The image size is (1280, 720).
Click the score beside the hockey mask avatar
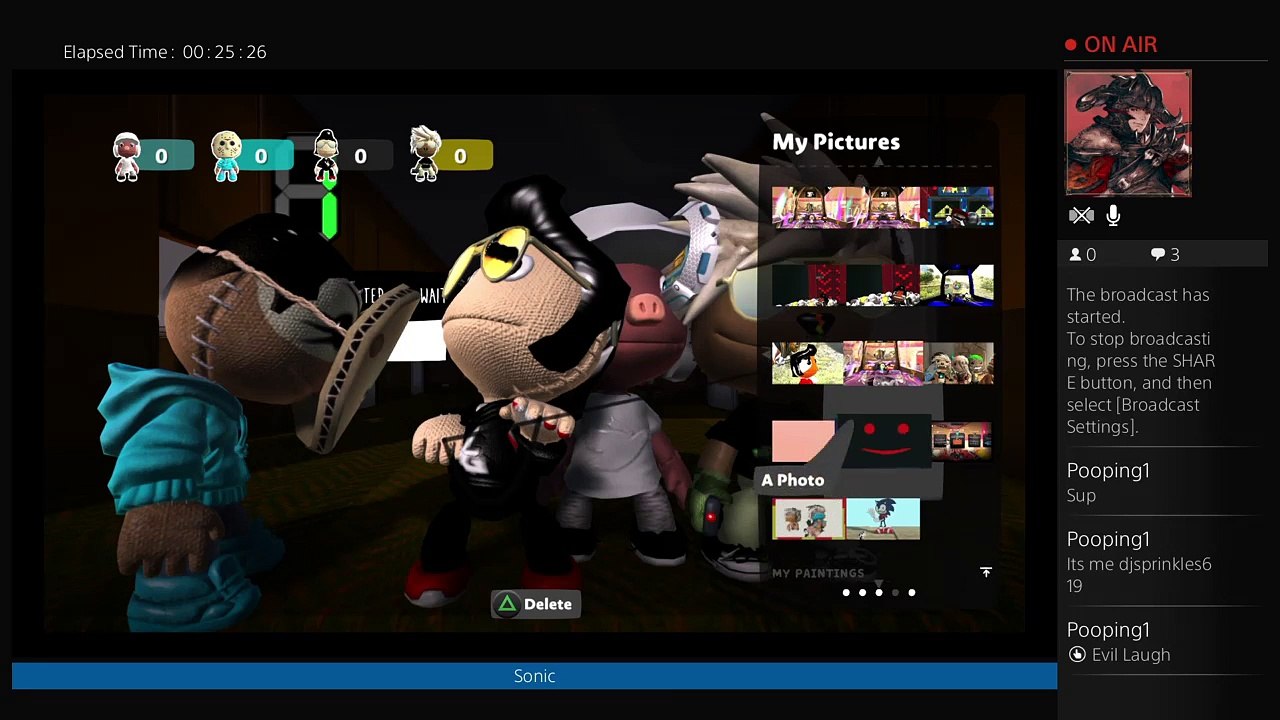(x=262, y=156)
